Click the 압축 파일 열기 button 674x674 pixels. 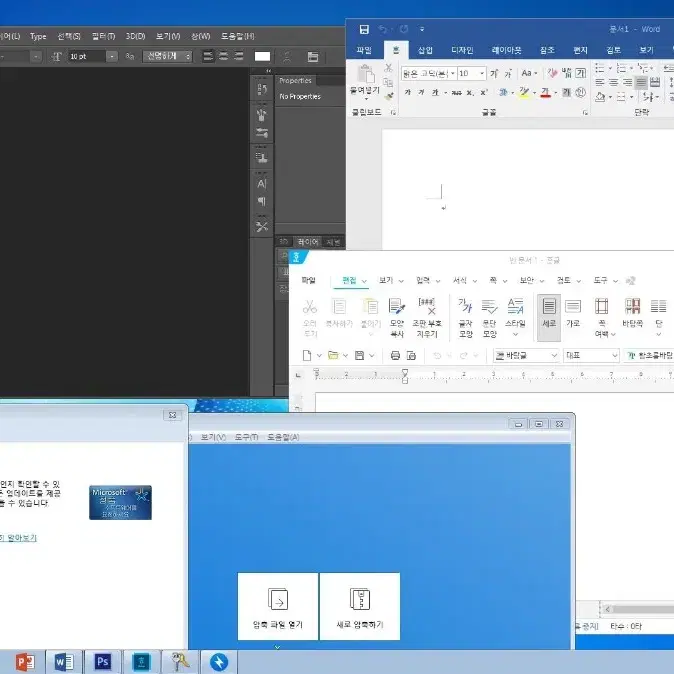278,606
